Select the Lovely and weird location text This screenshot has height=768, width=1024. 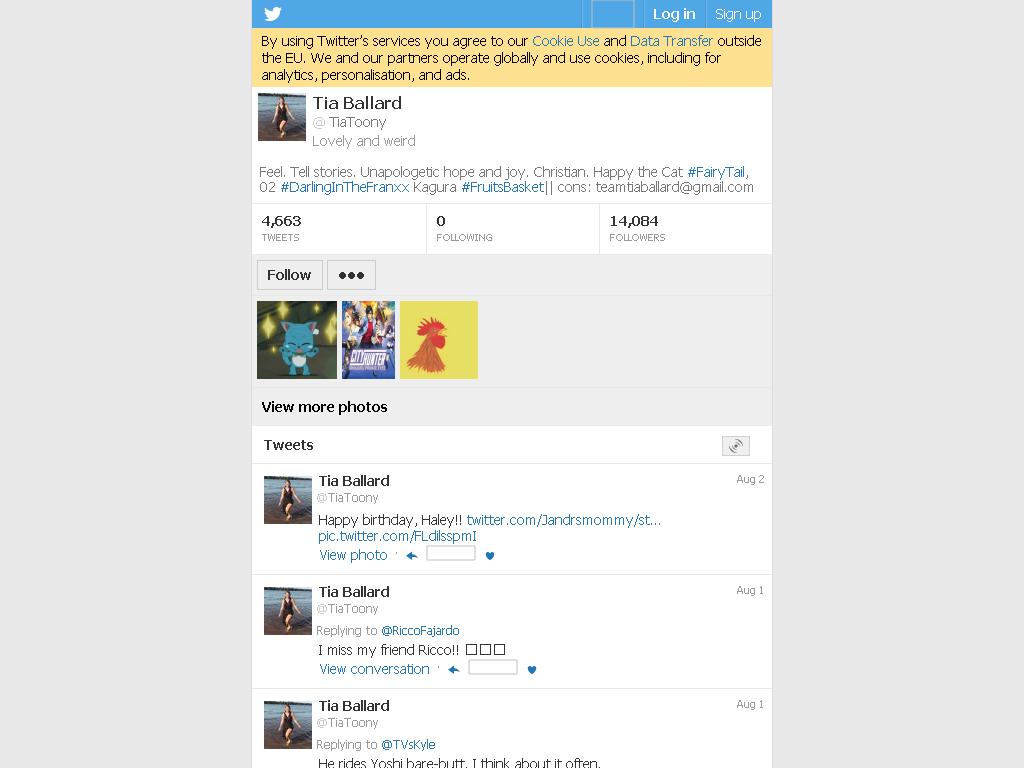364,141
